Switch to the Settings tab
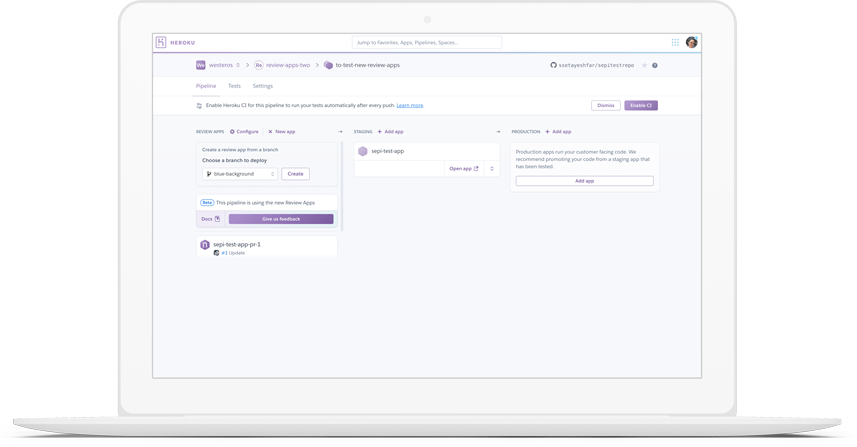 [262, 86]
